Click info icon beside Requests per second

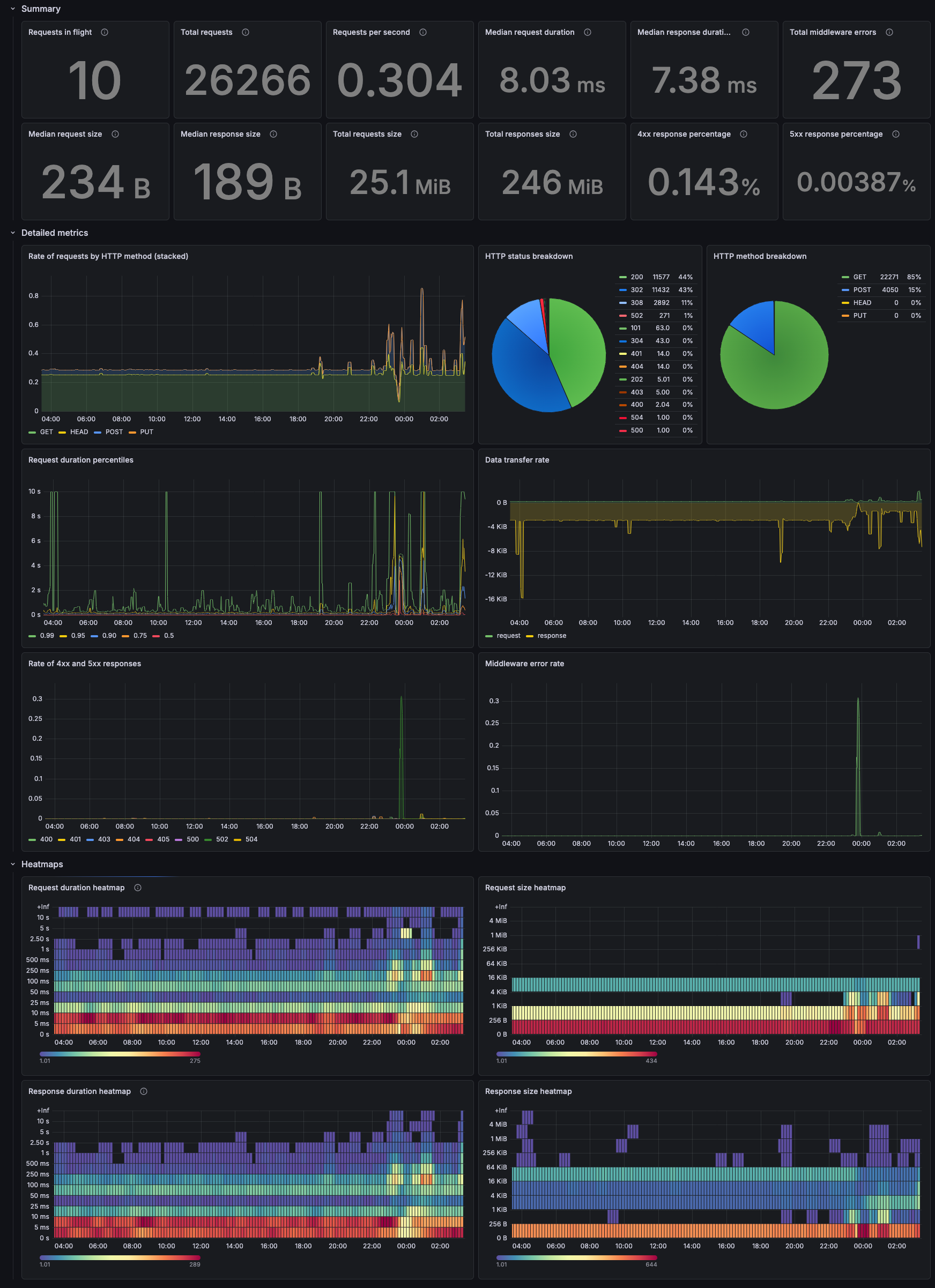[422, 32]
